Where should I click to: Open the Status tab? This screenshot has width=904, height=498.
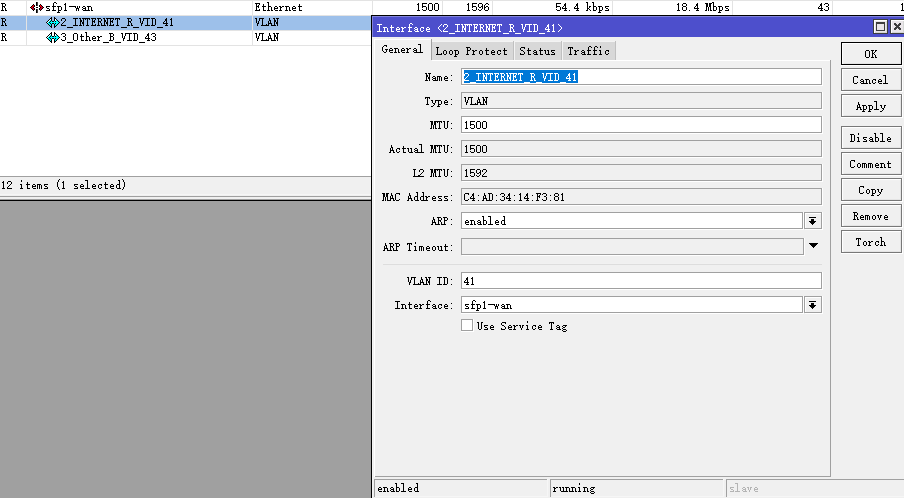537,51
